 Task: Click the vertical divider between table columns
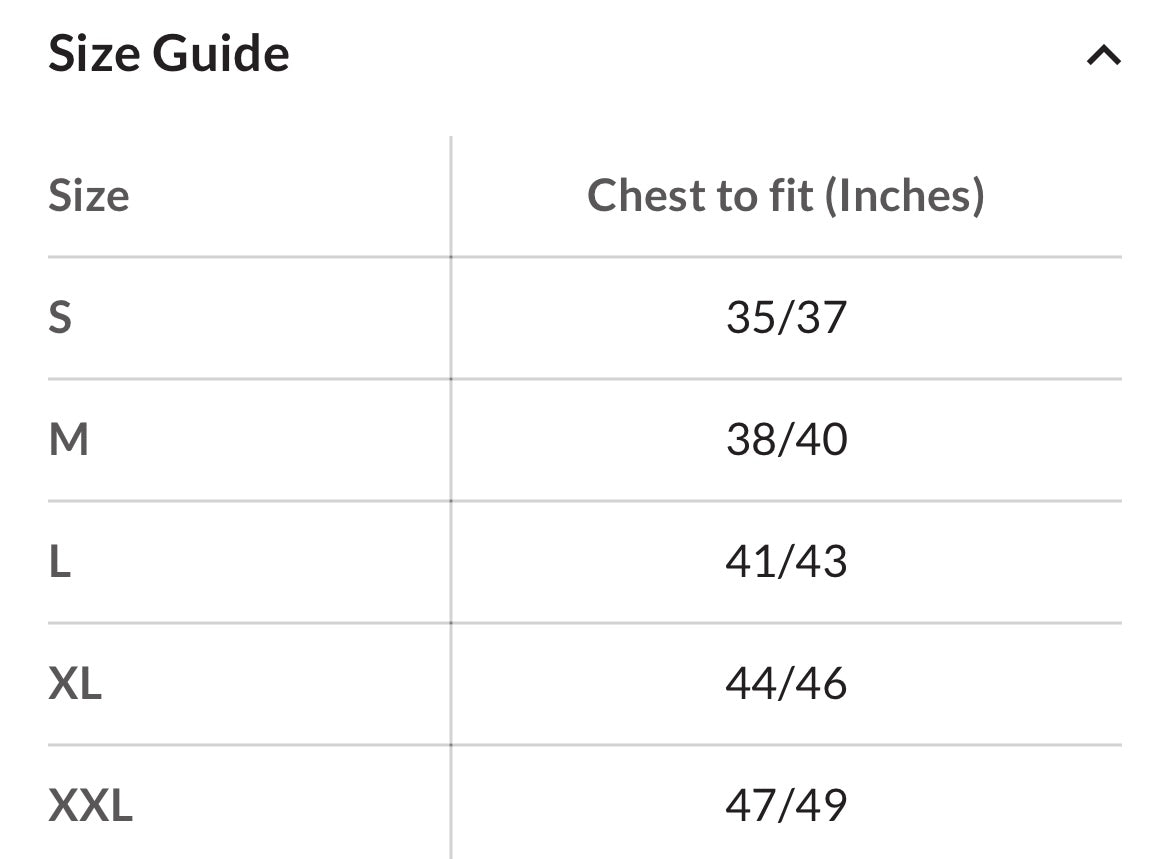451,500
